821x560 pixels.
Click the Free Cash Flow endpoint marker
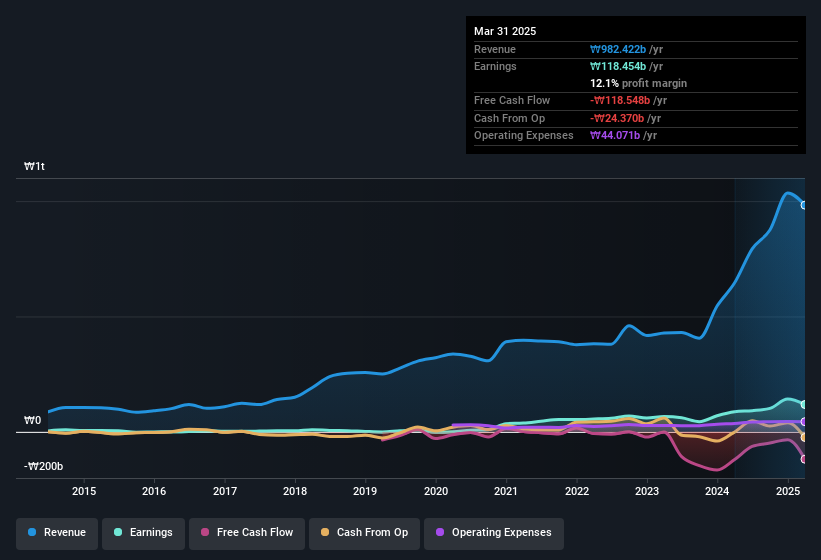804,459
